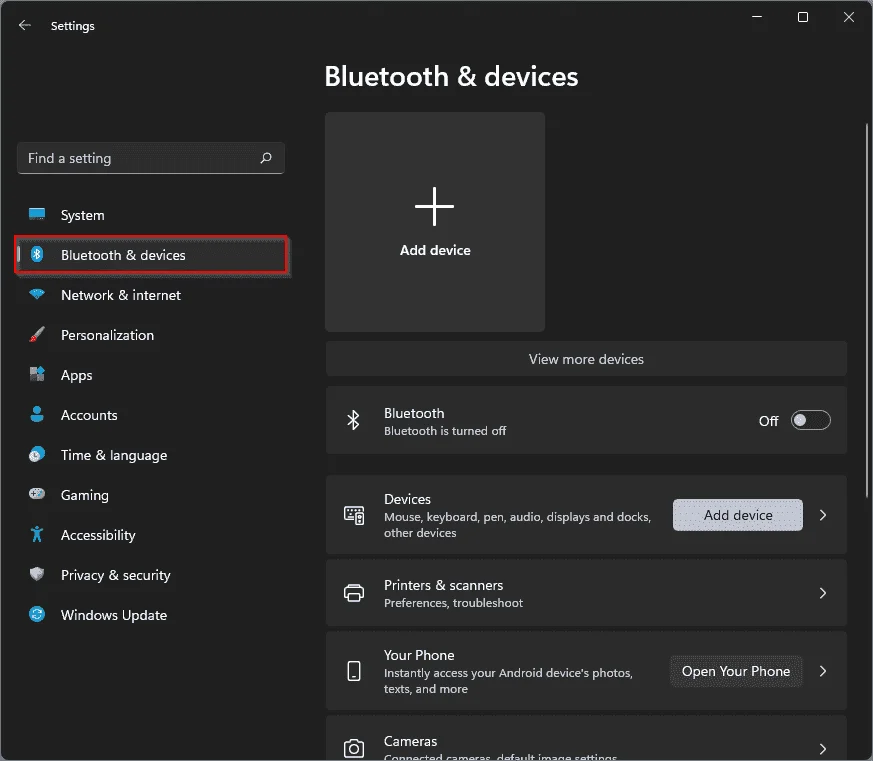Click the Devices keyboard icon
The height and width of the screenshot is (761, 873).
pos(354,515)
